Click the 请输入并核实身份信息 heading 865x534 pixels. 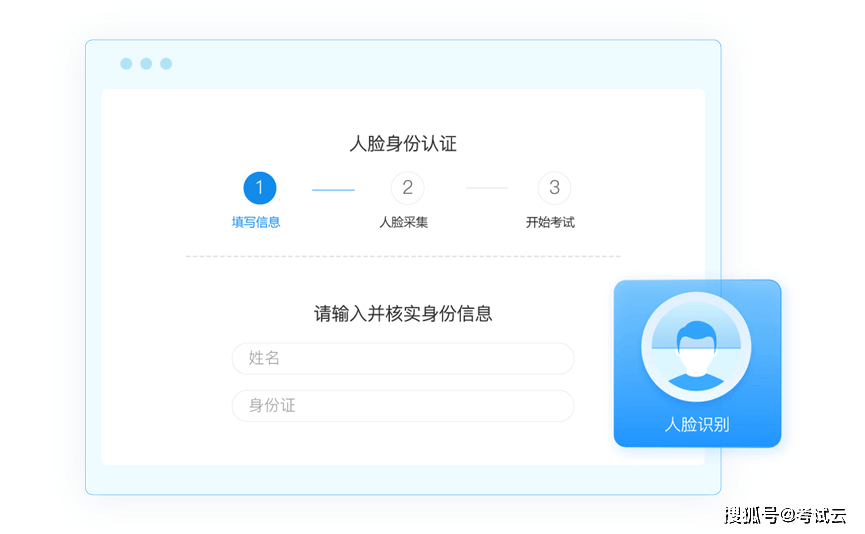coord(403,313)
